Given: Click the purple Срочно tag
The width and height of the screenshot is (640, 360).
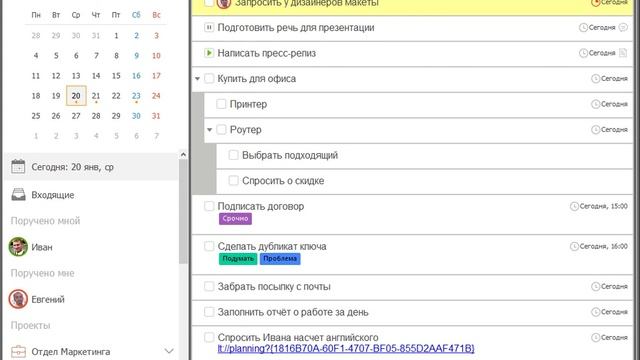Looking at the screenshot, I should (235, 219).
